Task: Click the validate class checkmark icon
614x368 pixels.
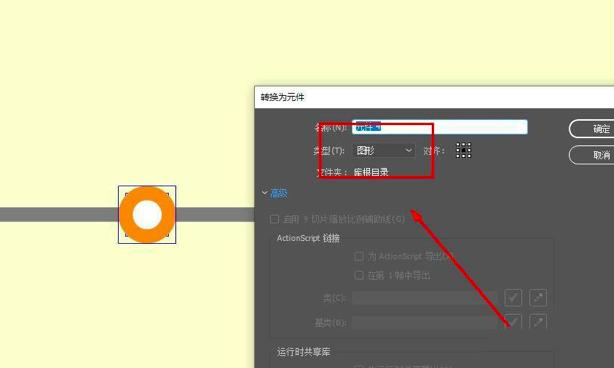Action: [x=513, y=298]
